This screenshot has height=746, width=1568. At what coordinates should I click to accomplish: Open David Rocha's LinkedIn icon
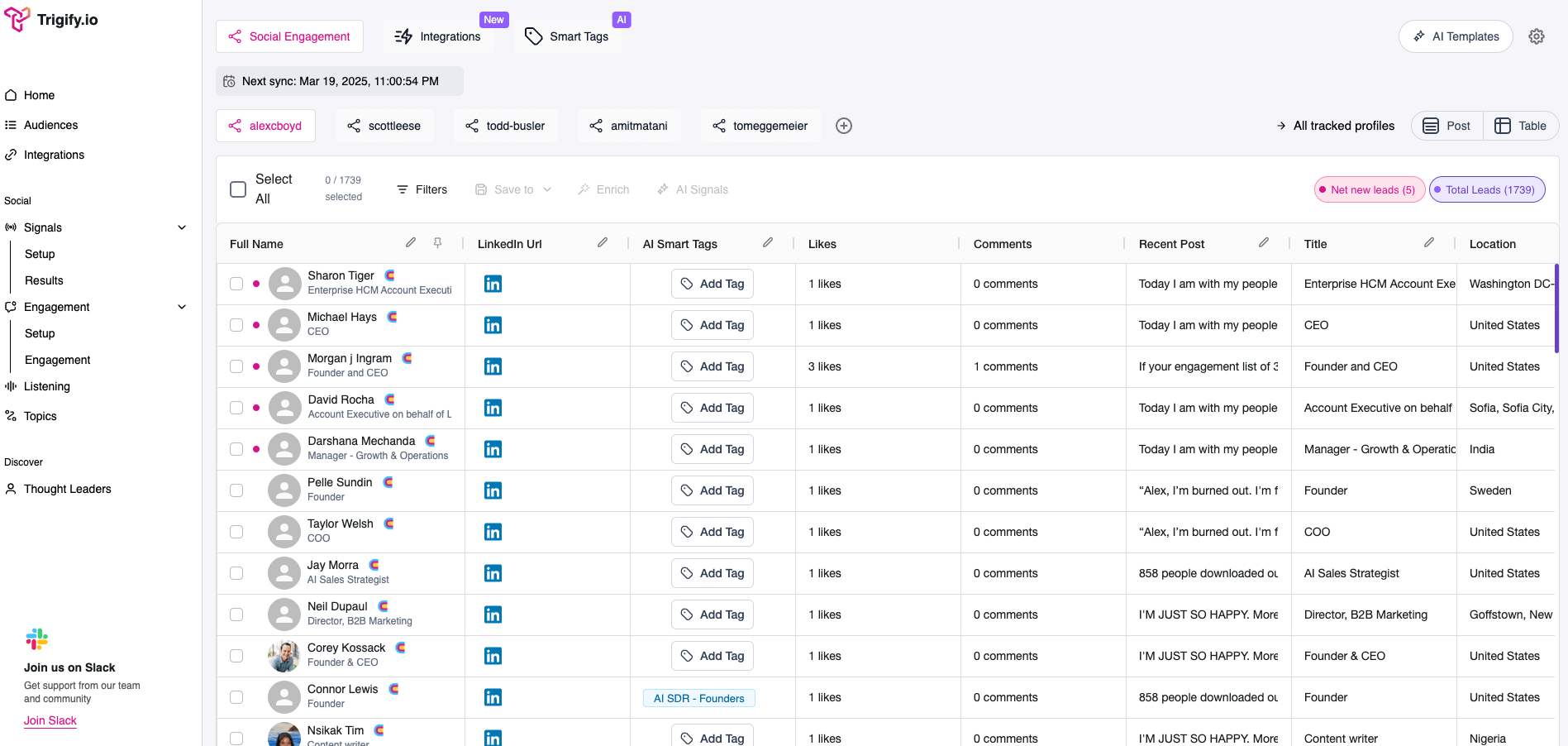(493, 408)
